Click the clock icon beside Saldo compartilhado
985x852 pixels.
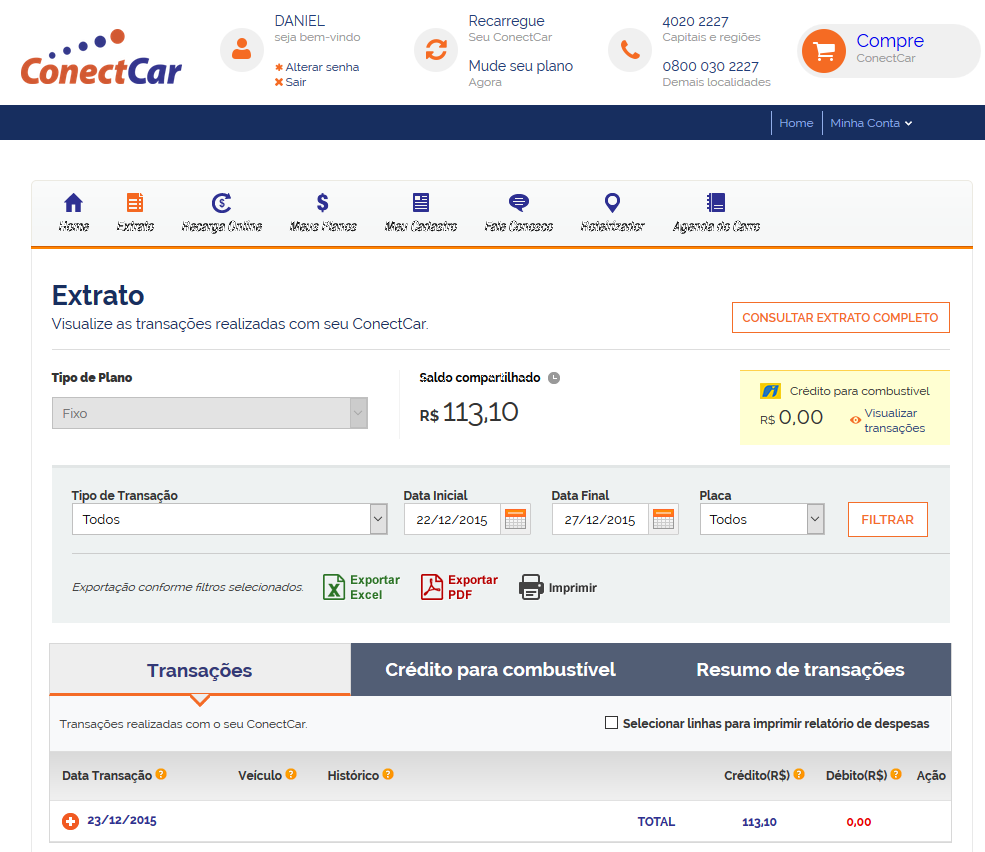pos(553,378)
